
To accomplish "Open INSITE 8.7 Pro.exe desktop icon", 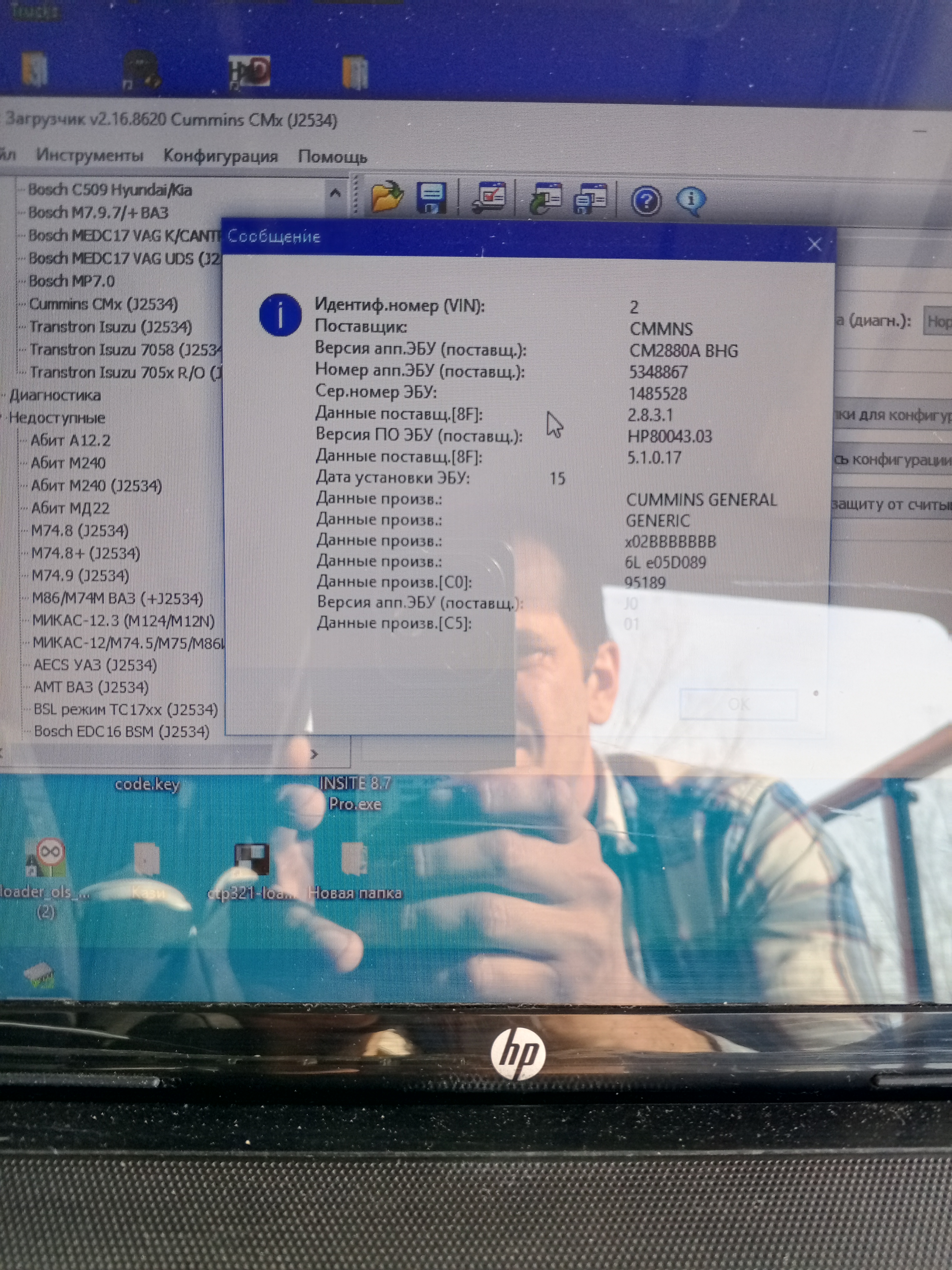I will point(355,793).
